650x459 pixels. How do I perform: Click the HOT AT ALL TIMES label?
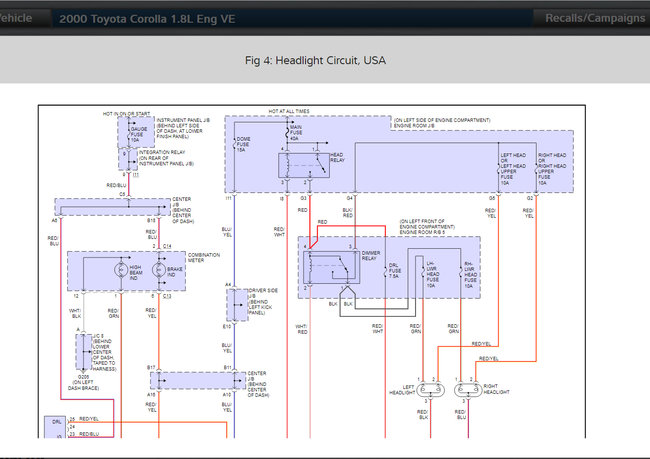(289, 111)
